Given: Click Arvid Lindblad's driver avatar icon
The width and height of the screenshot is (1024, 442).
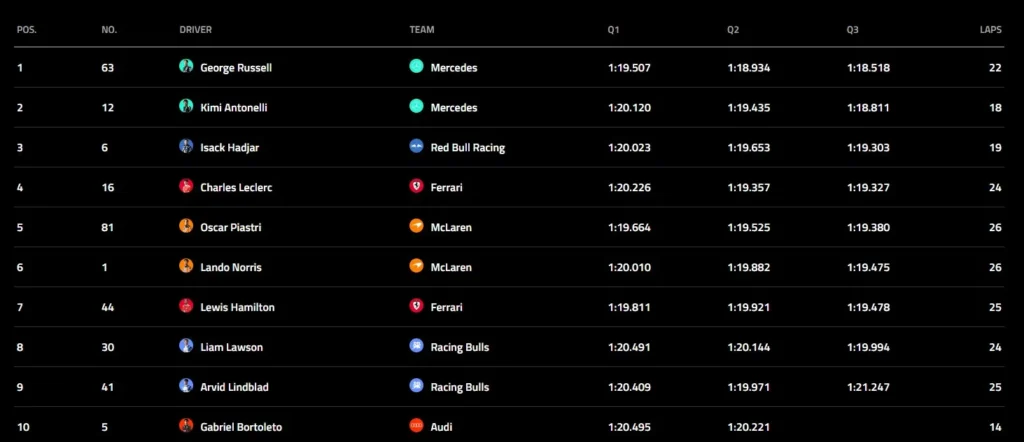Looking at the screenshot, I should (186, 387).
